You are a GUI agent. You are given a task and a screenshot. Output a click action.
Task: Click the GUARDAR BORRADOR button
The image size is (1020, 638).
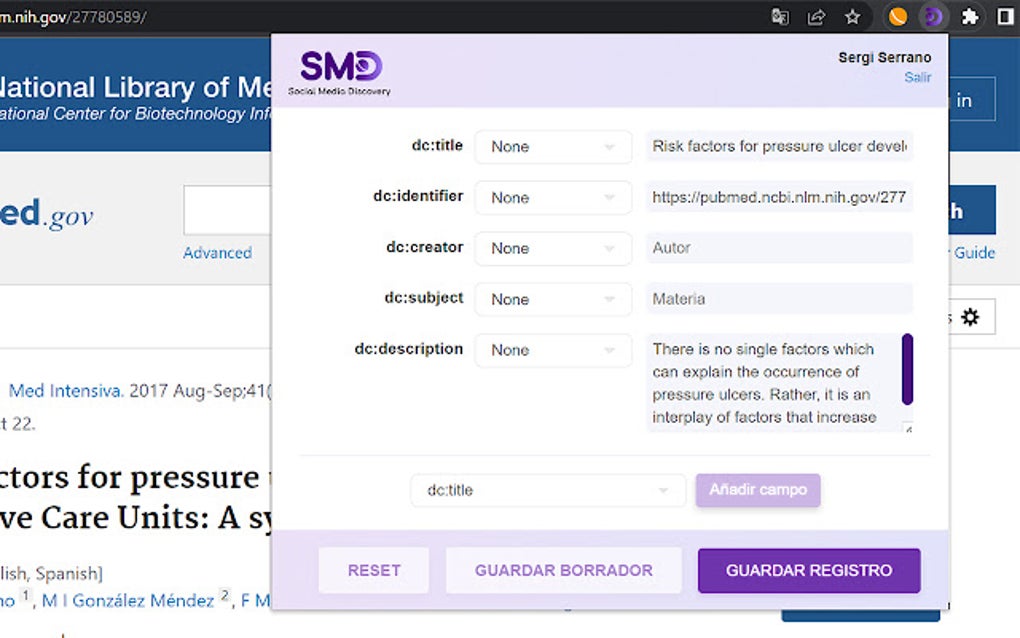[x=562, y=570]
